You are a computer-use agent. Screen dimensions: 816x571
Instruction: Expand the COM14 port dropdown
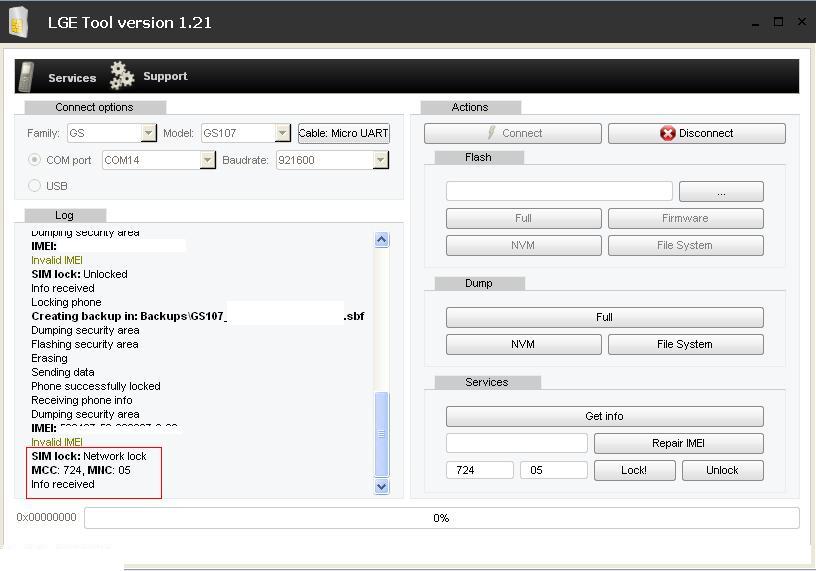click(x=207, y=160)
